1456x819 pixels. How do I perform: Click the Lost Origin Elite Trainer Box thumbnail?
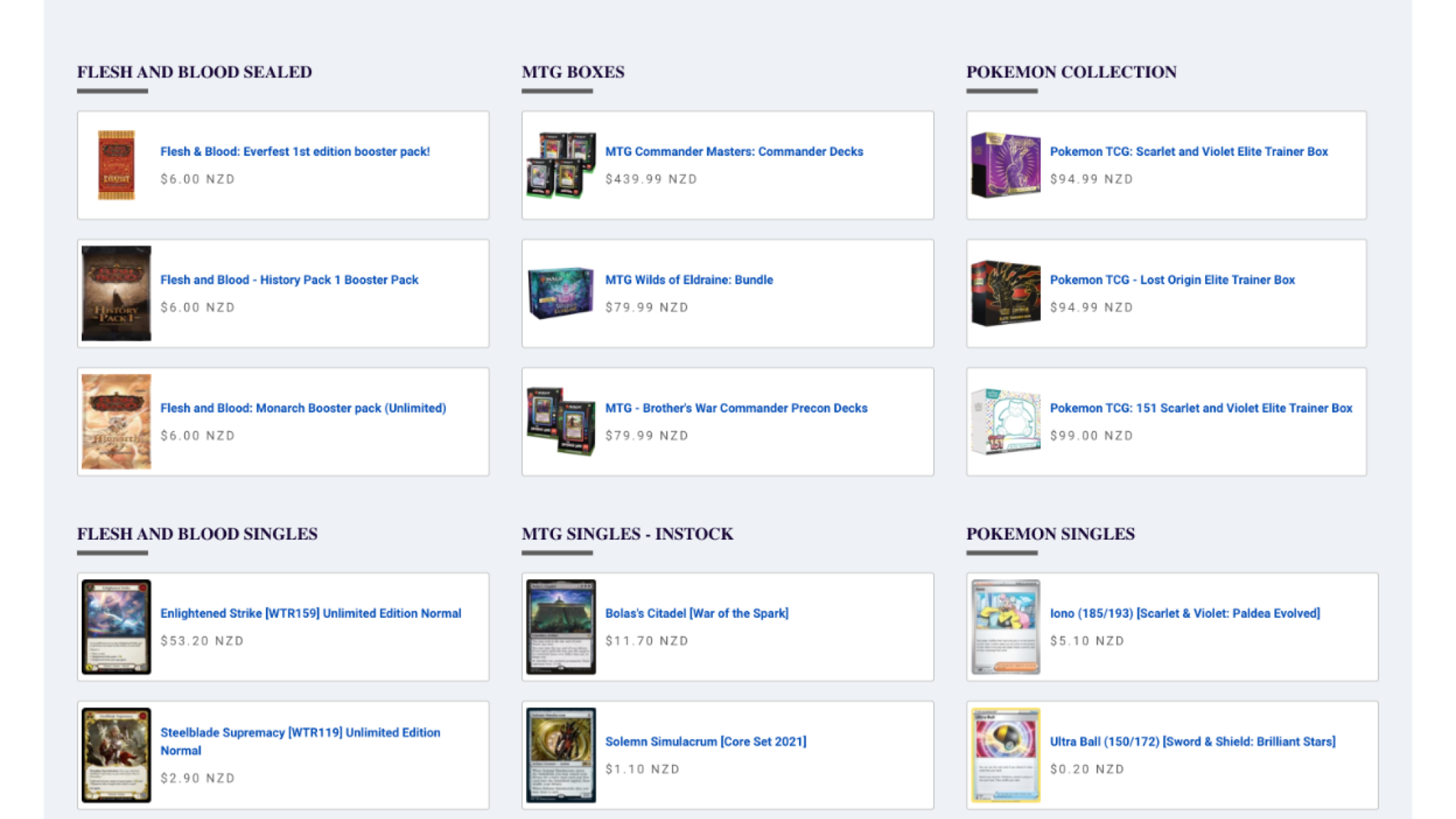1005,294
